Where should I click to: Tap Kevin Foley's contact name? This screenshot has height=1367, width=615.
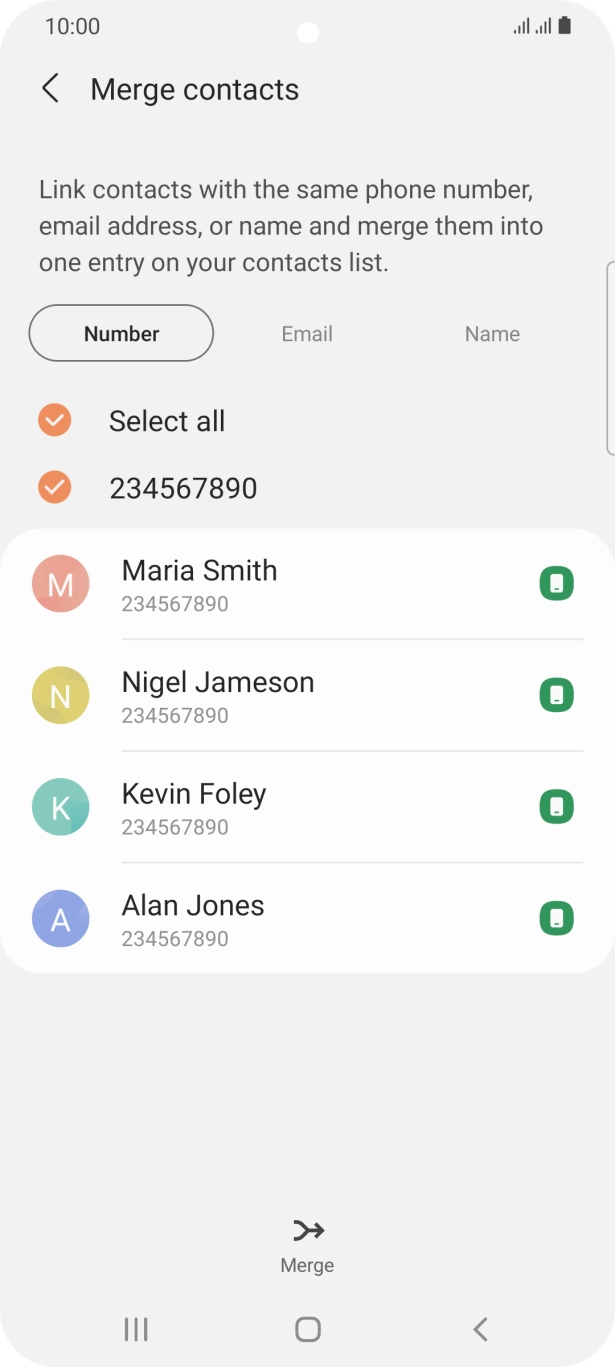click(194, 794)
